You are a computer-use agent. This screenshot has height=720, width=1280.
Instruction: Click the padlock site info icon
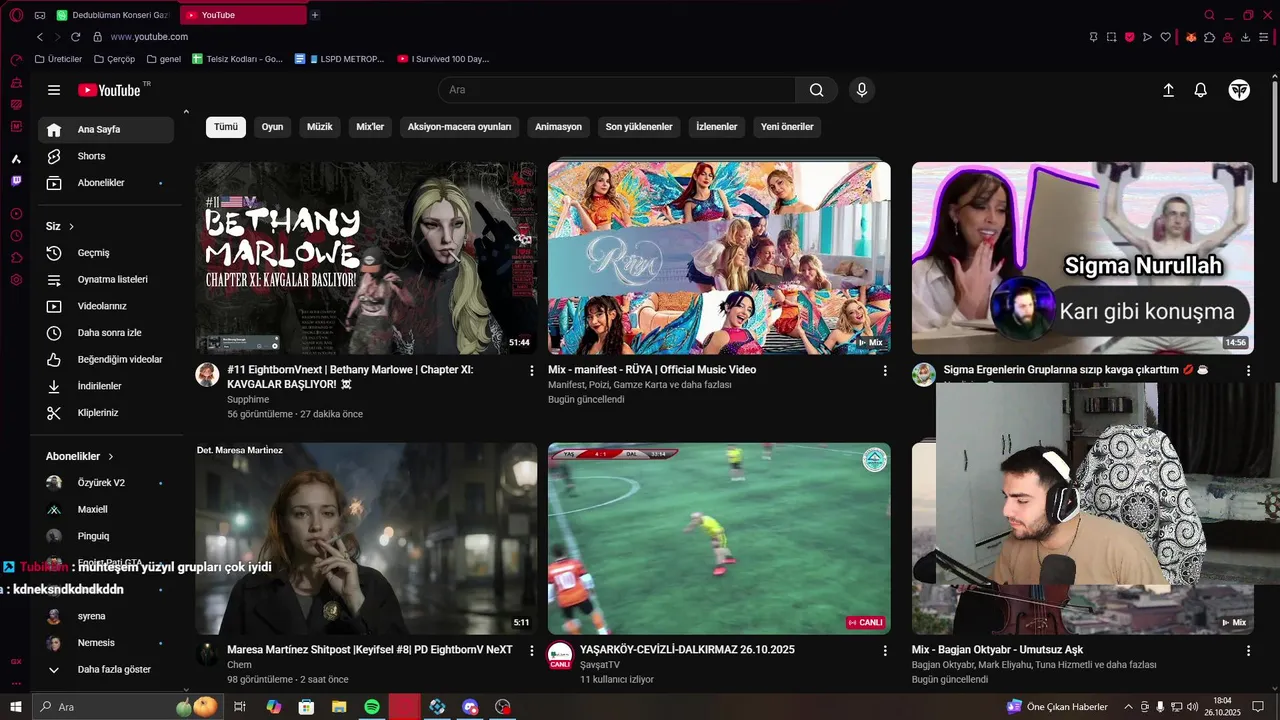pyautogui.click(x=98, y=37)
